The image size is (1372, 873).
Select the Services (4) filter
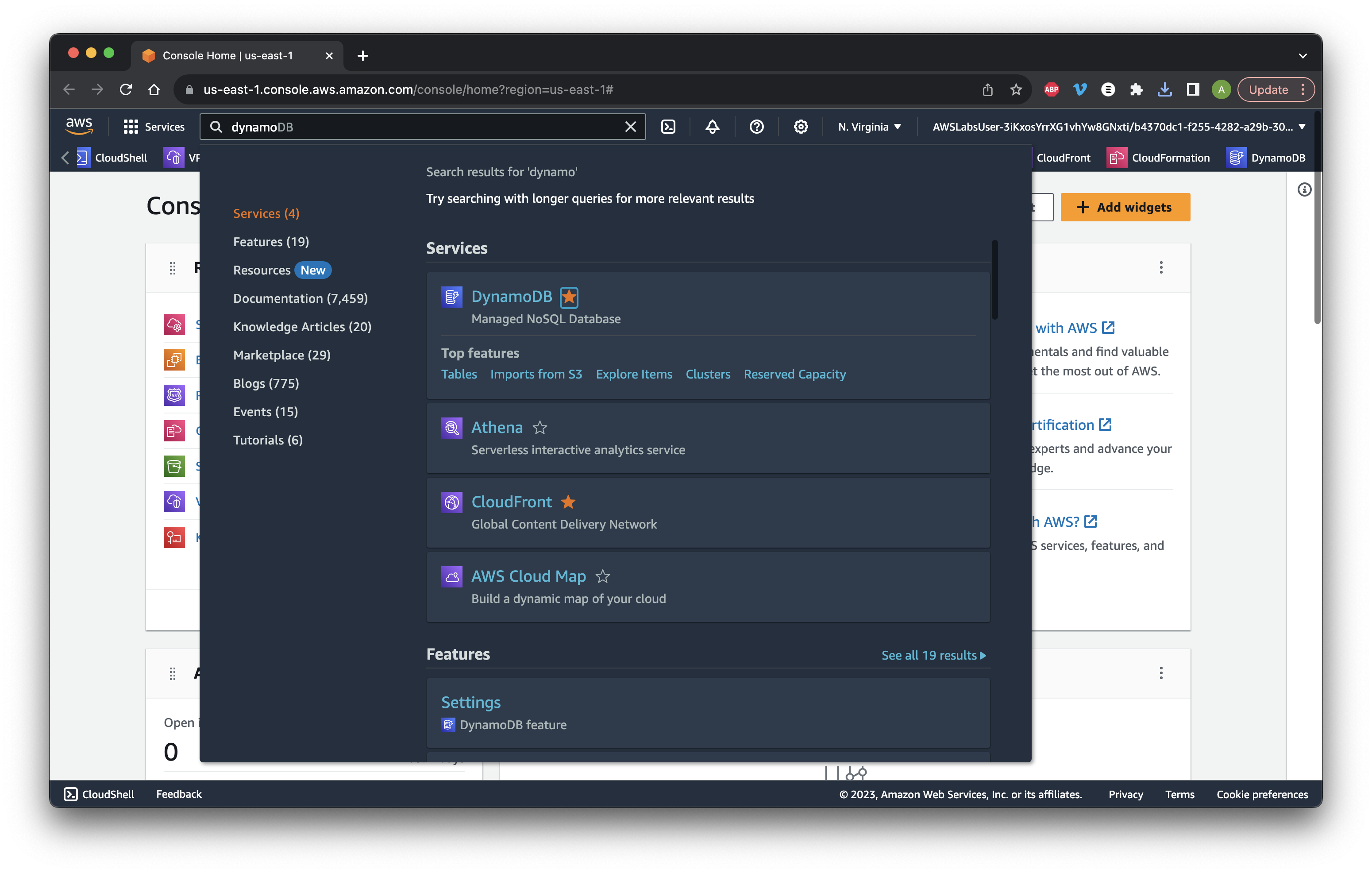click(x=266, y=213)
